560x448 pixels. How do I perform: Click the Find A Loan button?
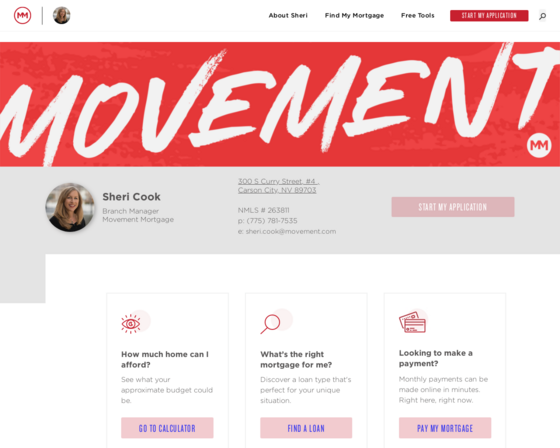click(306, 428)
